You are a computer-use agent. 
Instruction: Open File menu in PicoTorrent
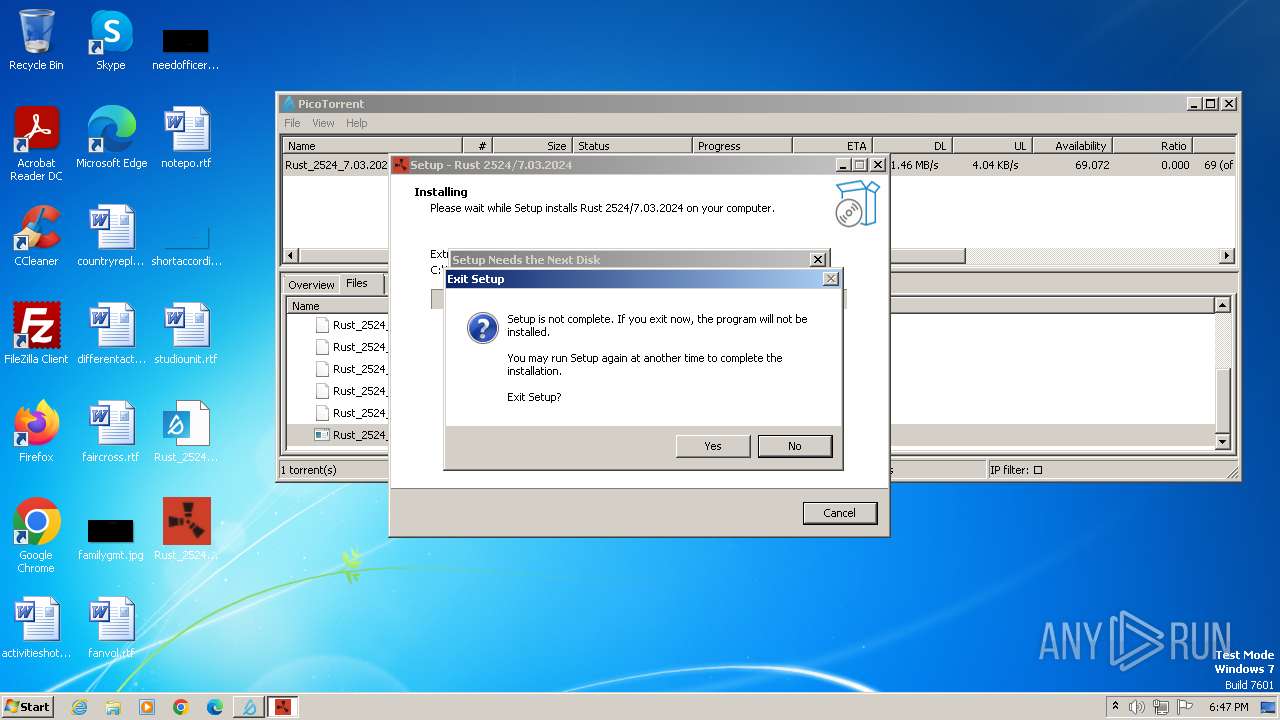[292, 123]
